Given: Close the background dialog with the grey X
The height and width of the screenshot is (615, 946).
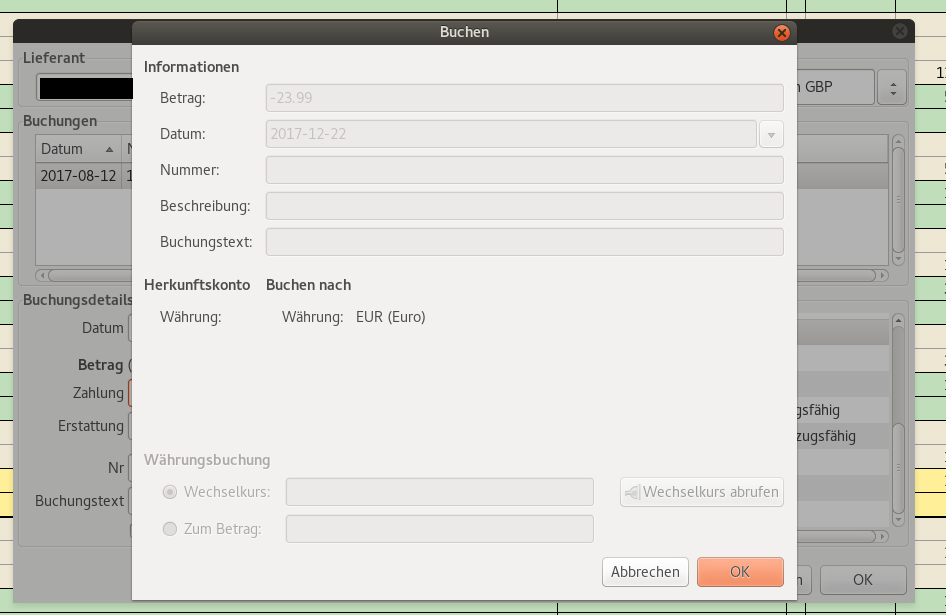Looking at the screenshot, I should (x=901, y=32).
